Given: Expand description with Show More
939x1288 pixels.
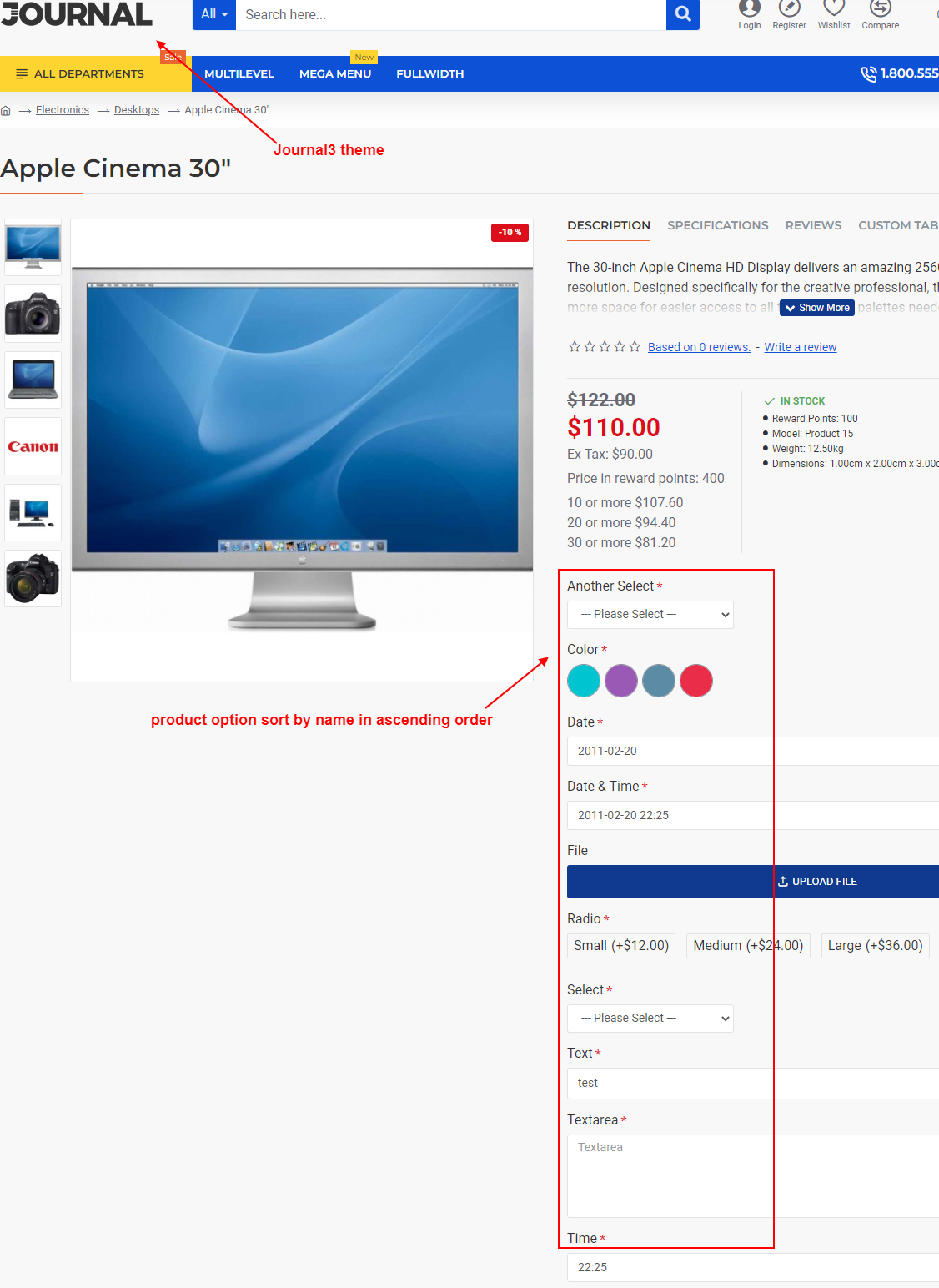Looking at the screenshot, I should pos(817,308).
